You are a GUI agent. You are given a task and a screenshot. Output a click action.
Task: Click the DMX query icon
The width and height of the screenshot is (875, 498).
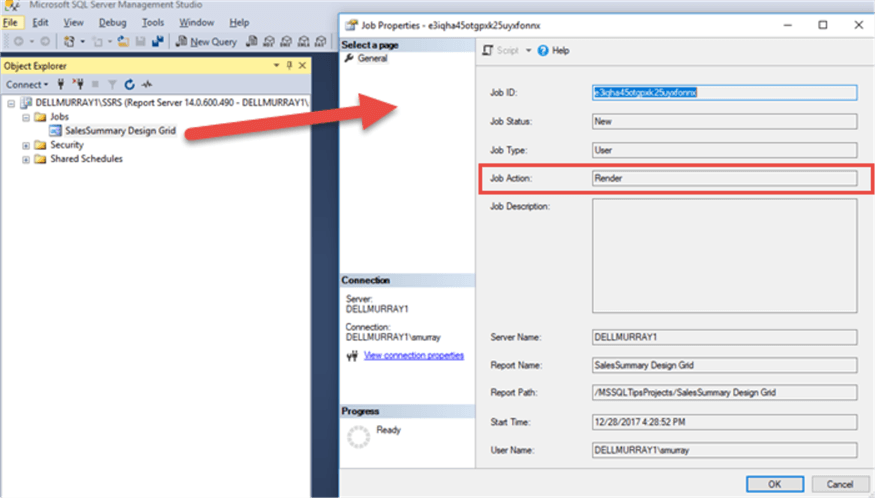point(286,41)
